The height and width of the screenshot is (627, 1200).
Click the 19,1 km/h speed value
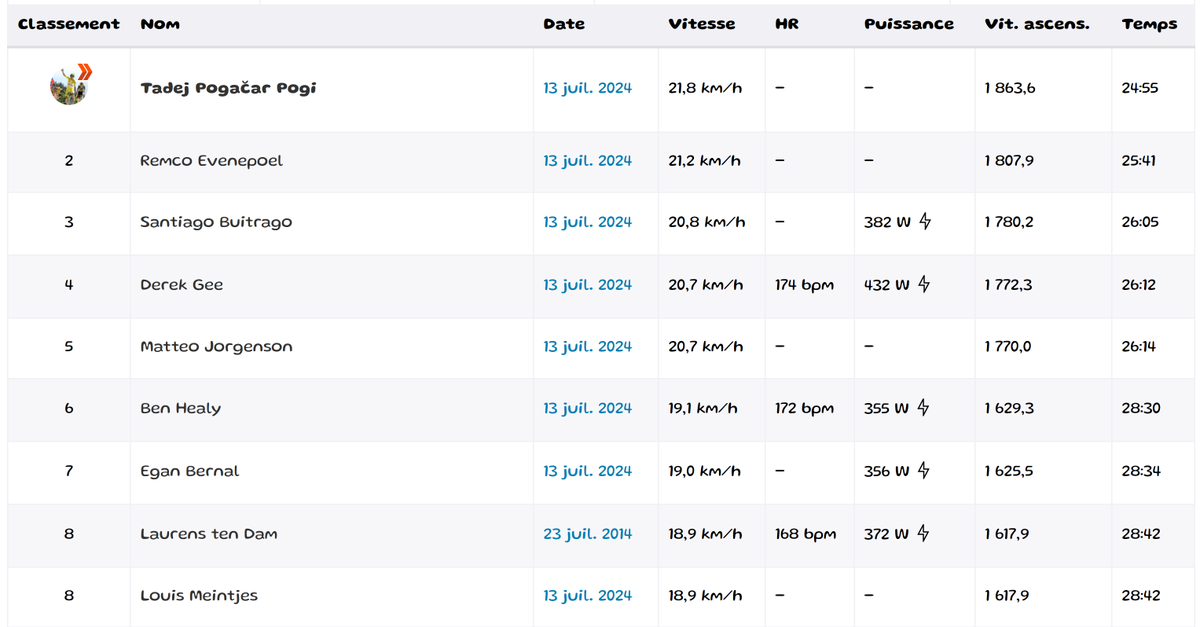(x=703, y=408)
